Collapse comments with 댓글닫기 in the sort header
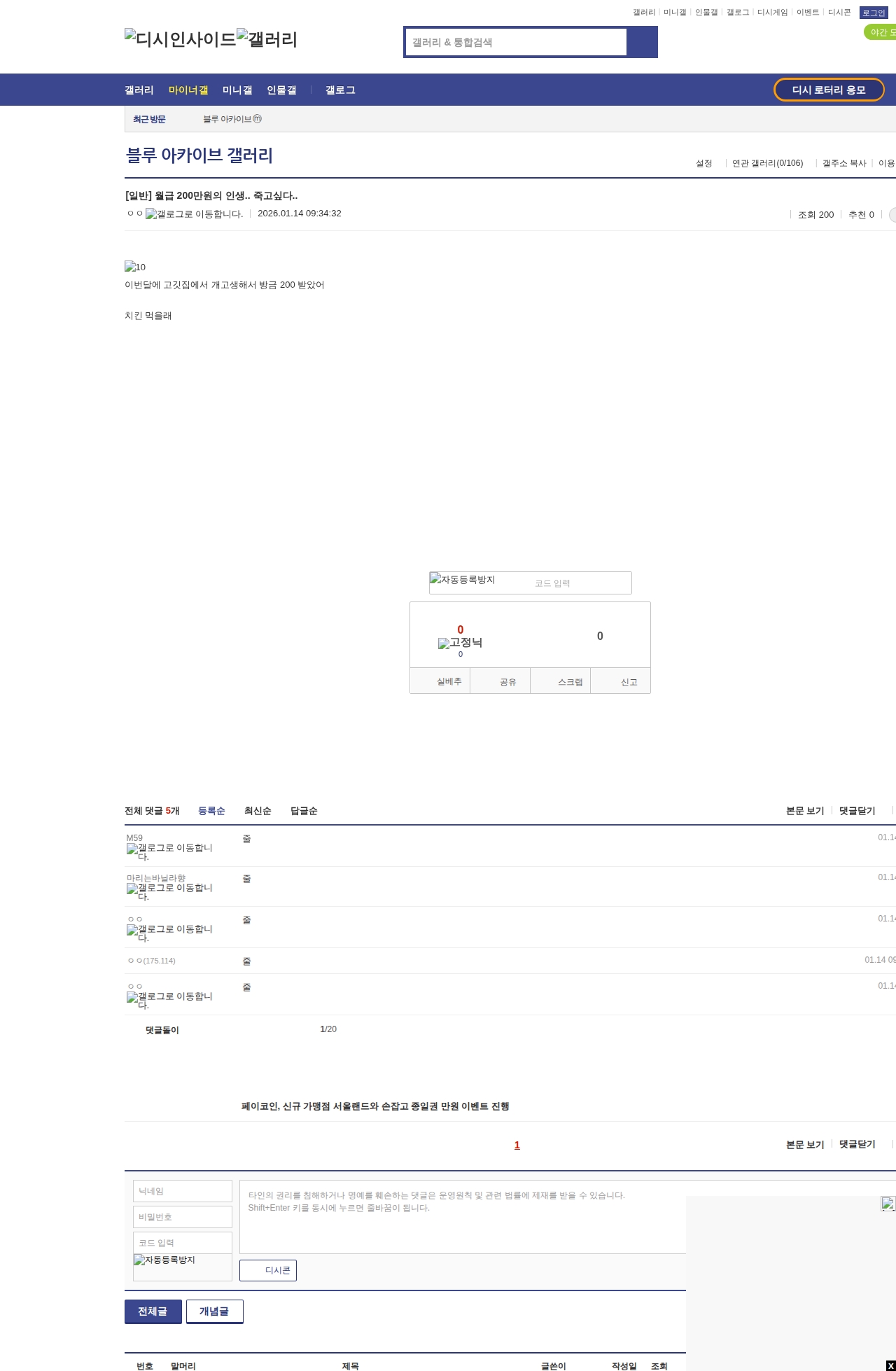The height and width of the screenshot is (1371, 896). click(857, 811)
